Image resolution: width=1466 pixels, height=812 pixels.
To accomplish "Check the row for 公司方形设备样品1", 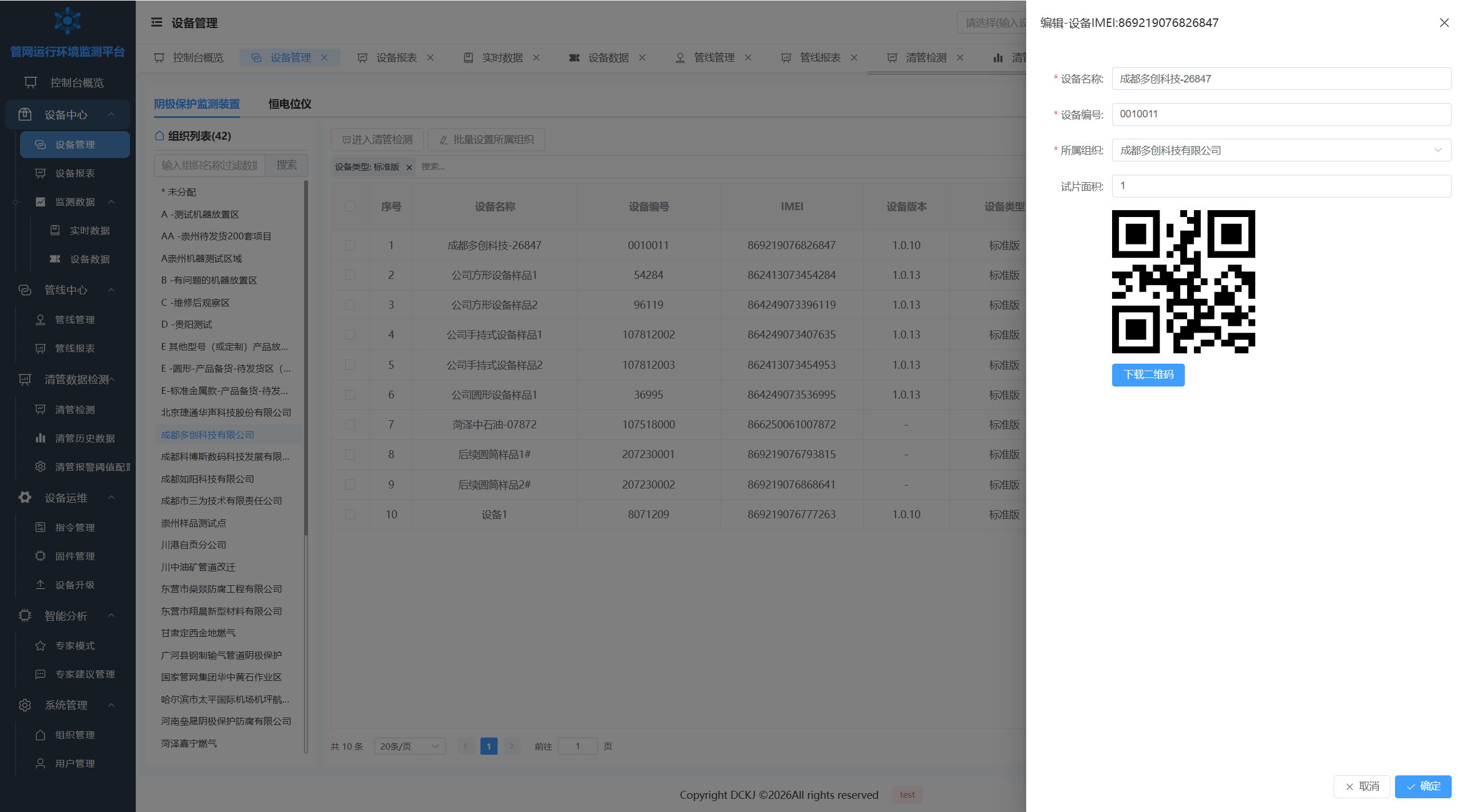I will coord(350,275).
